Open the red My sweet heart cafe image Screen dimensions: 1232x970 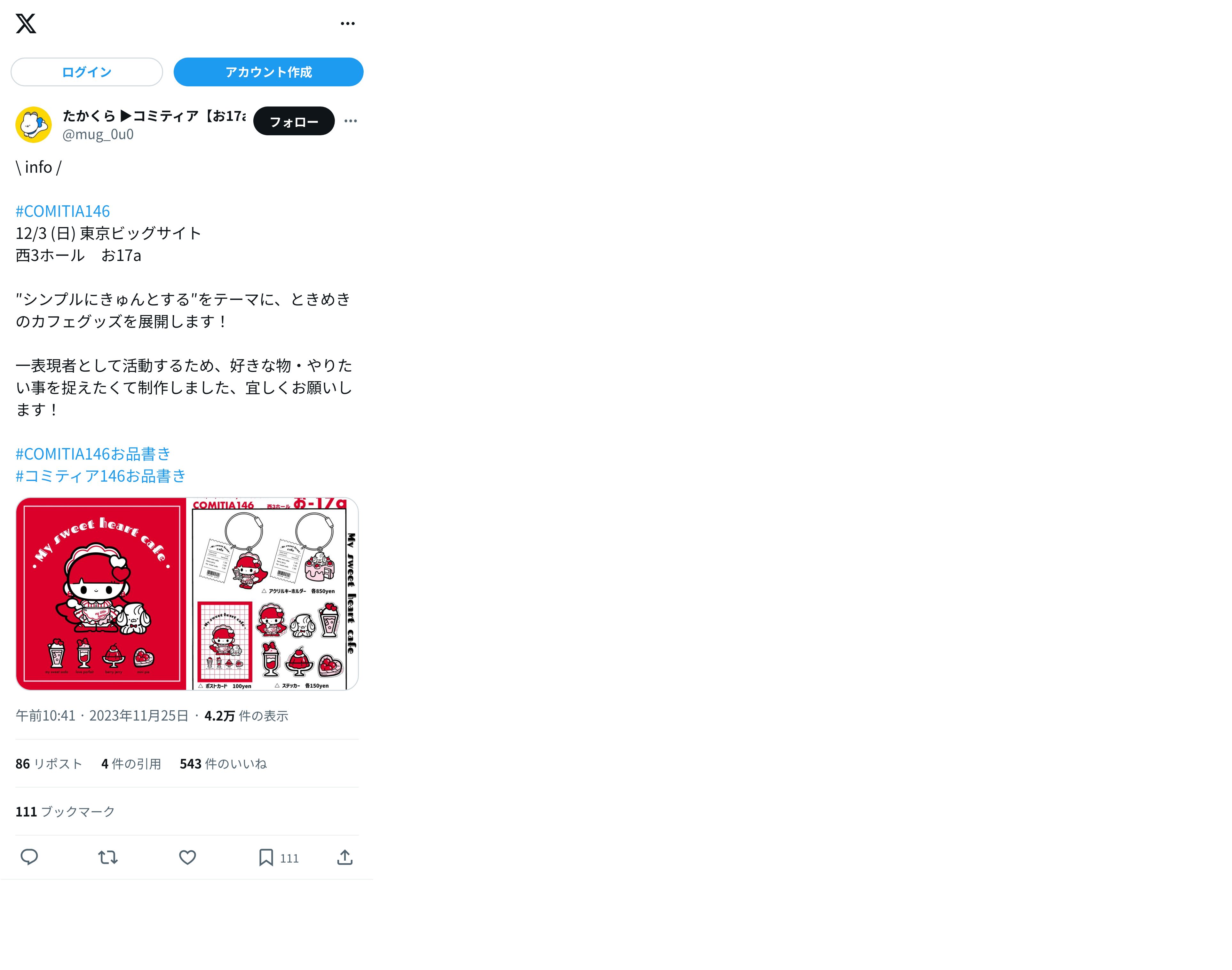pos(101,594)
